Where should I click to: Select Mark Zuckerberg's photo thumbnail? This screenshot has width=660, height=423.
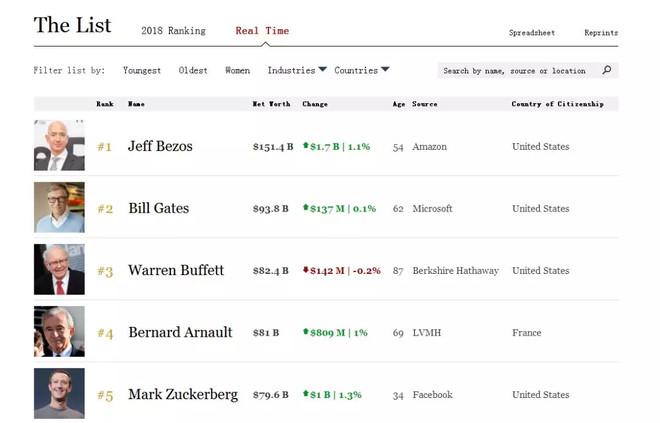tap(59, 394)
